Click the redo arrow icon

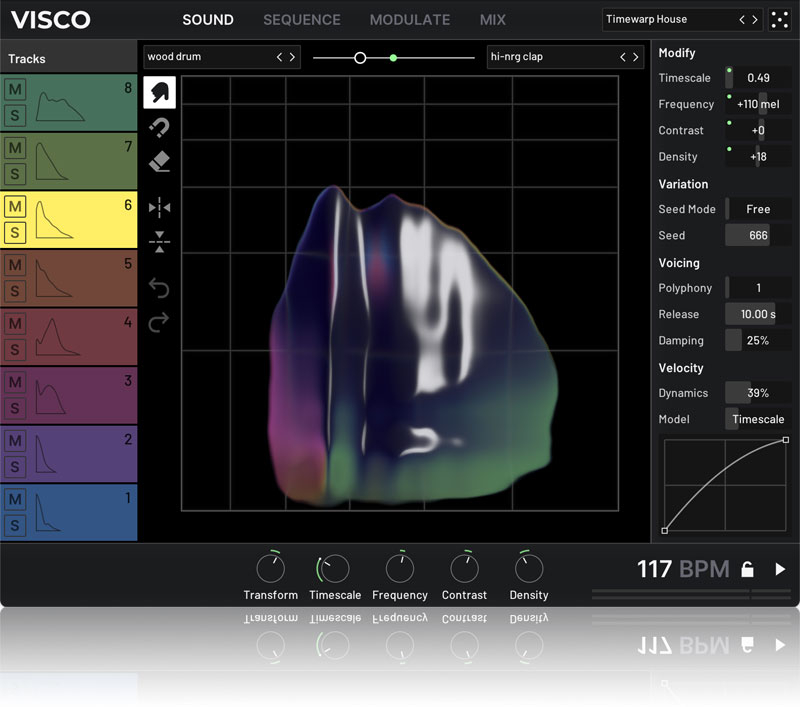[159, 322]
